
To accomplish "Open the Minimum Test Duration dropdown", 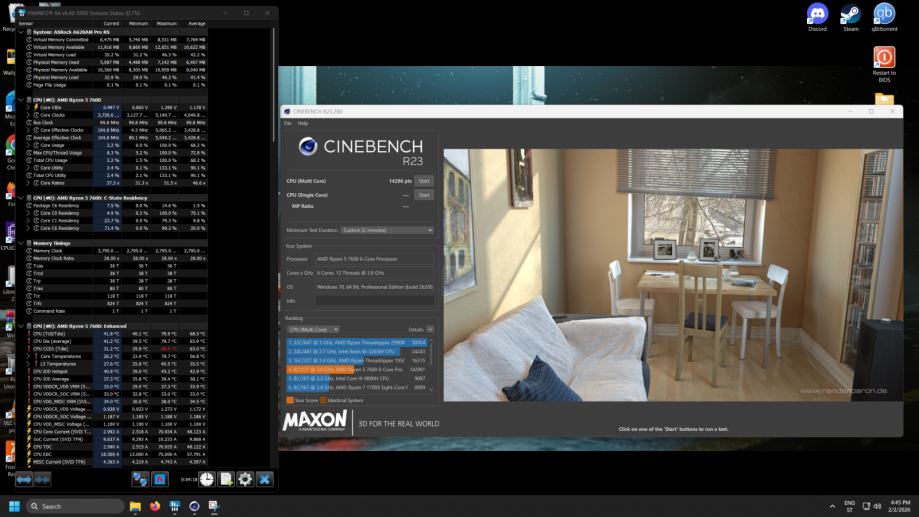I will [x=387, y=230].
